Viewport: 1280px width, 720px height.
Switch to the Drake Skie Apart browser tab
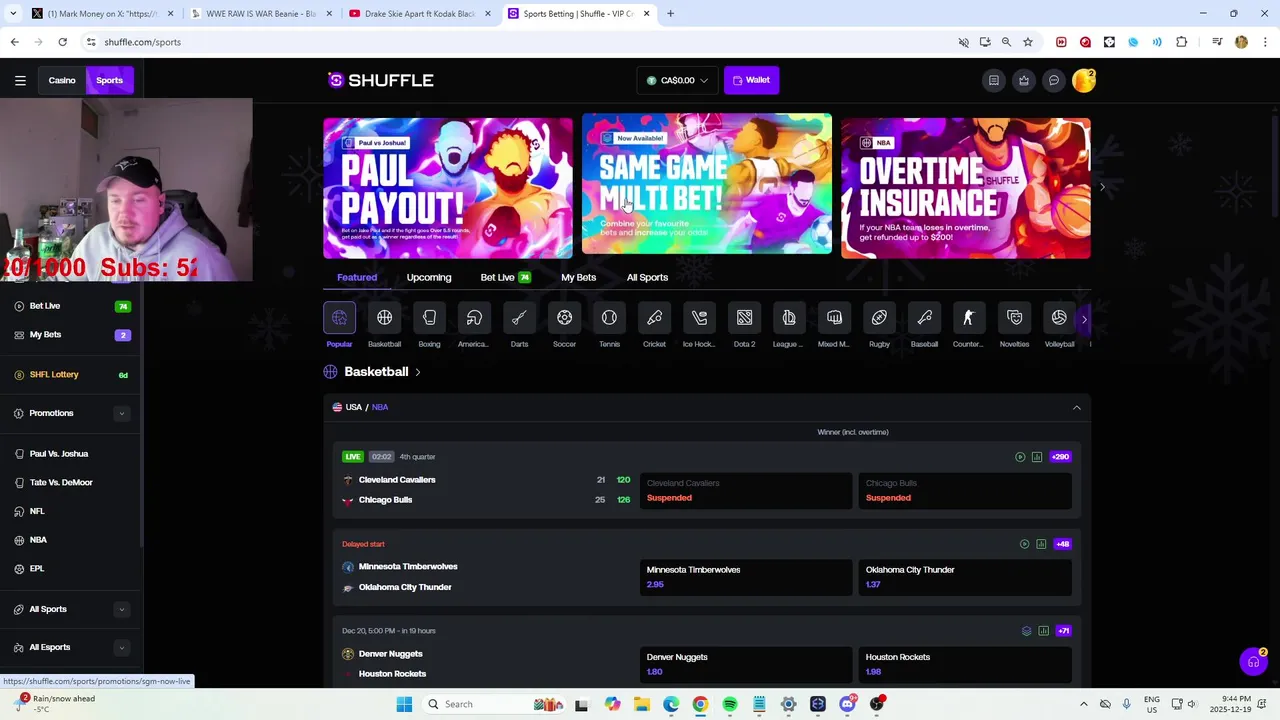[x=418, y=13]
